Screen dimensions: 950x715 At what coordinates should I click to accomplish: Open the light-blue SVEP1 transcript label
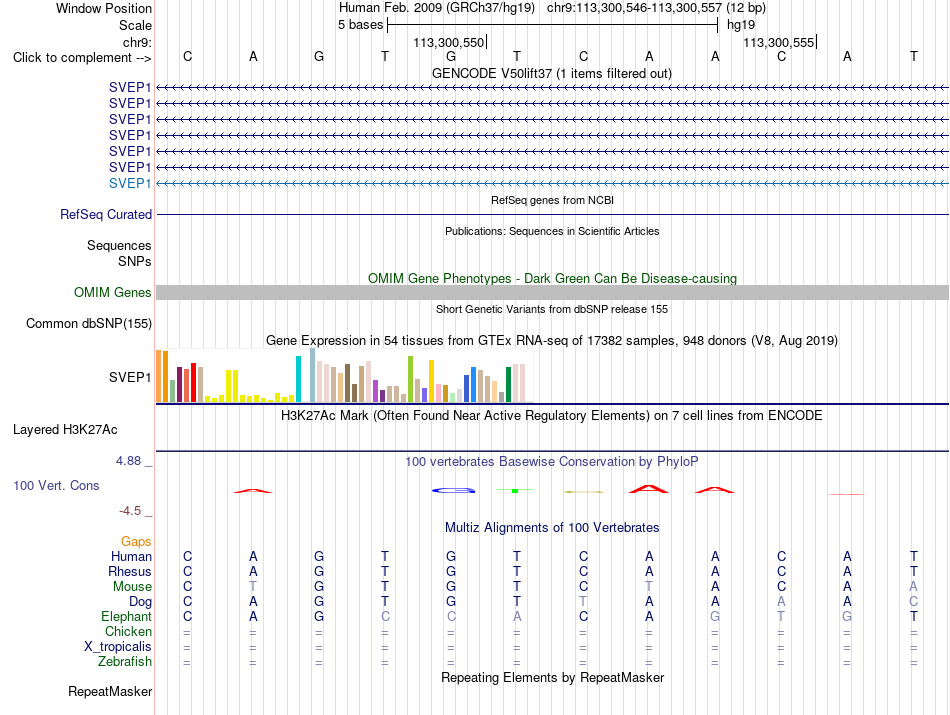point(130,183)
